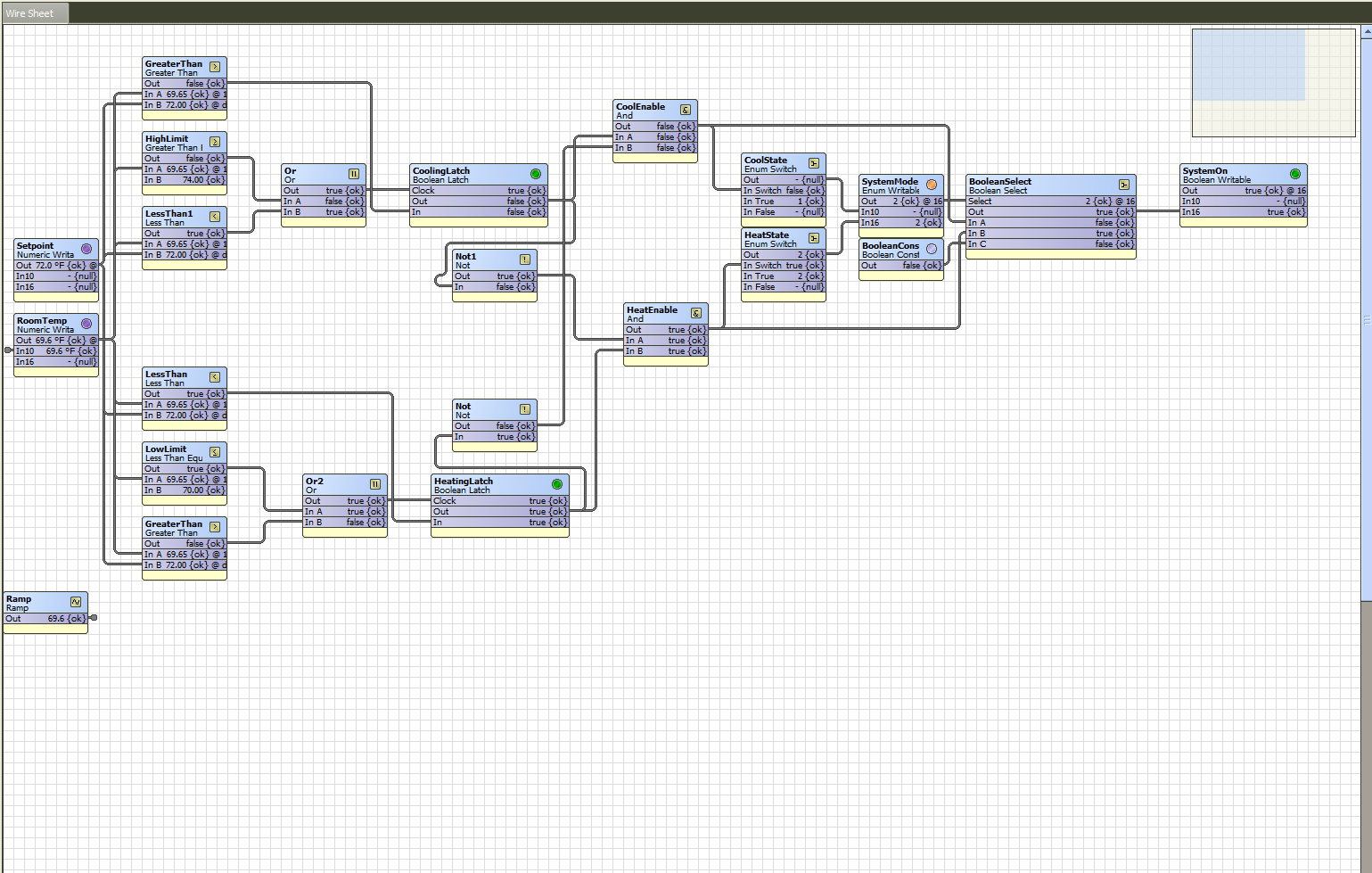This screenshot has height=873, width=1372.
Task: Click the Ramp block's waveform icon
Action: coord(76,602)
